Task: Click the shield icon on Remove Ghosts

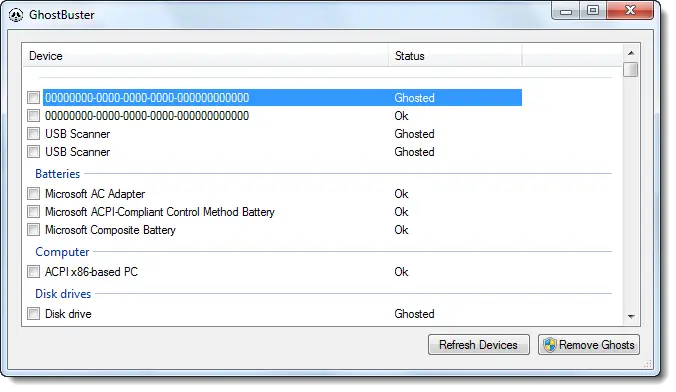Action: point(549,345)
